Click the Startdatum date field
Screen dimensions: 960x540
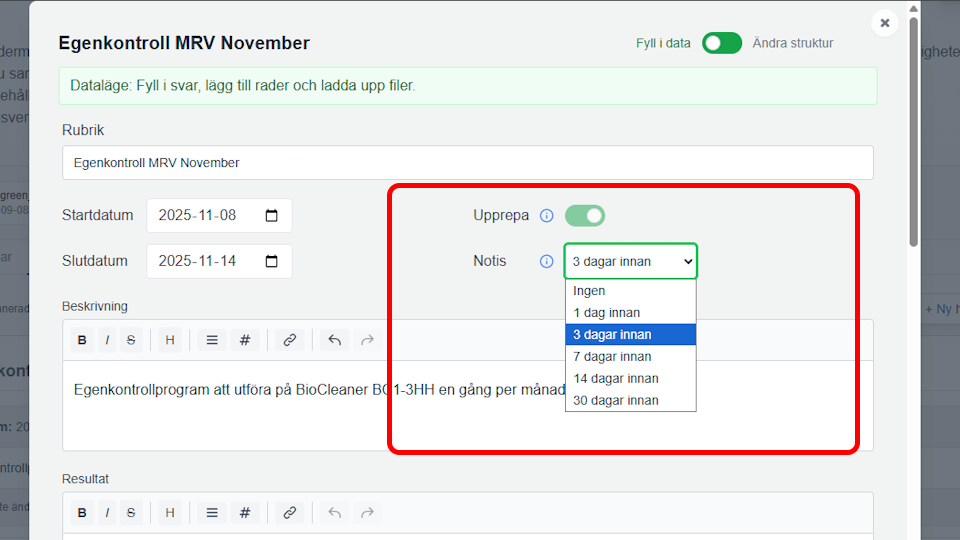tap(219, 216)
